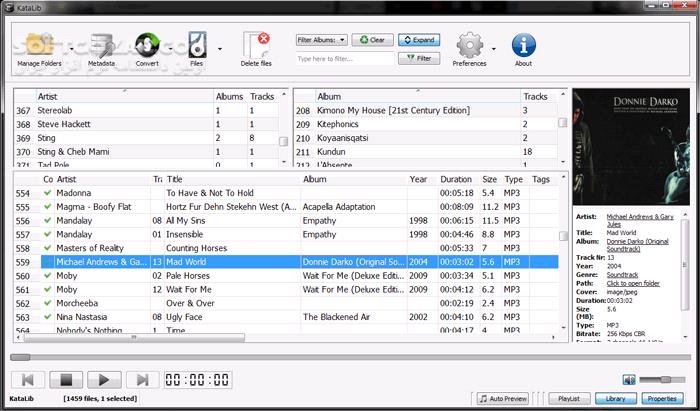Expand the Files dropdown arrow
Viewport: 700px width, 411px height.
(219, 47)
